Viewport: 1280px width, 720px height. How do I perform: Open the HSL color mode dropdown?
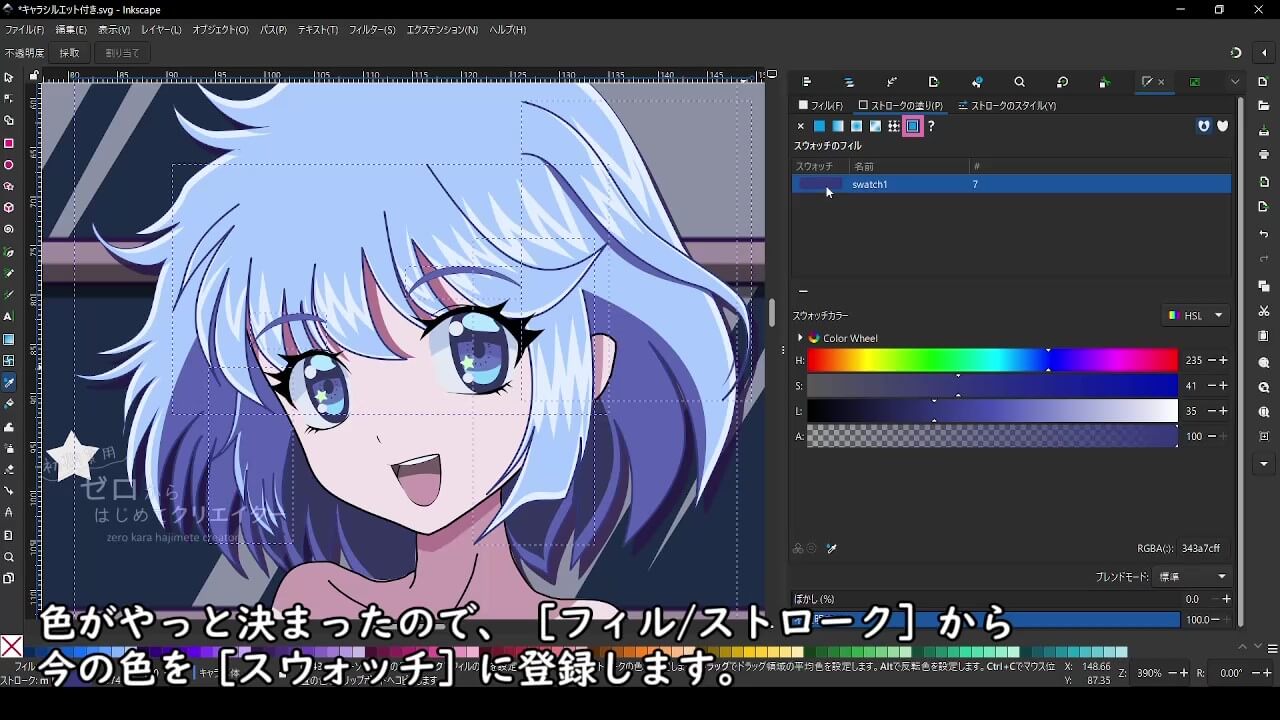[1196, 315]
